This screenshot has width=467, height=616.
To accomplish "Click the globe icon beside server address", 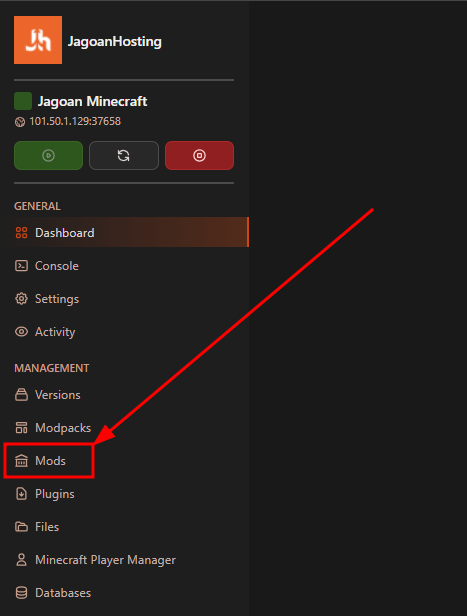I will [x=20, y=122].
